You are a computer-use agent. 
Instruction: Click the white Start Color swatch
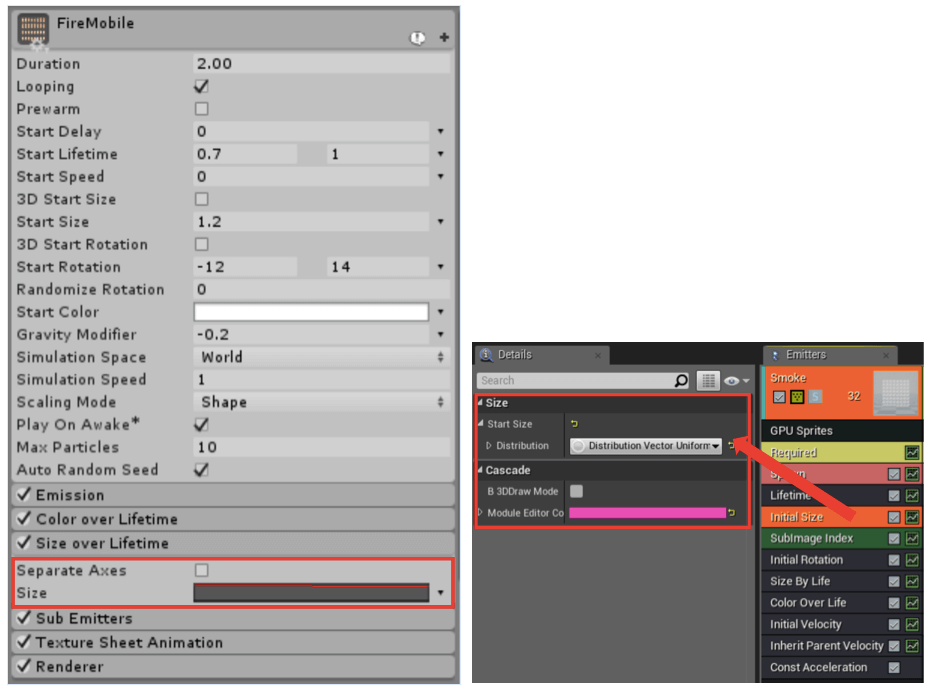point(311,312)
